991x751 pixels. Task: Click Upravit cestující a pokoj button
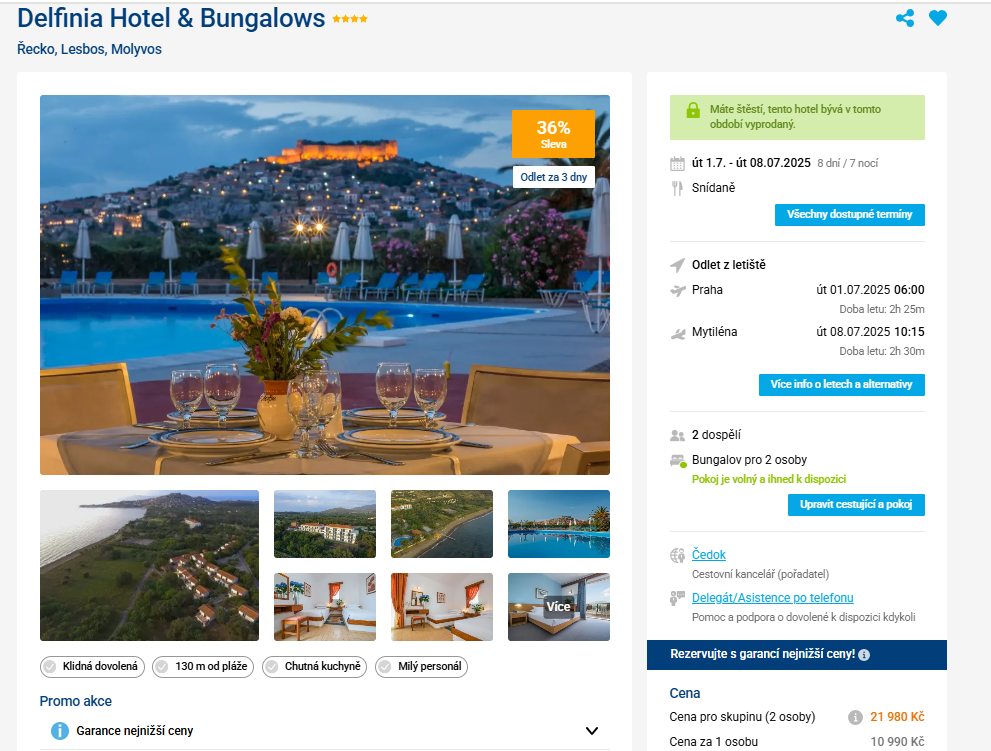click(x=856, y=504)
